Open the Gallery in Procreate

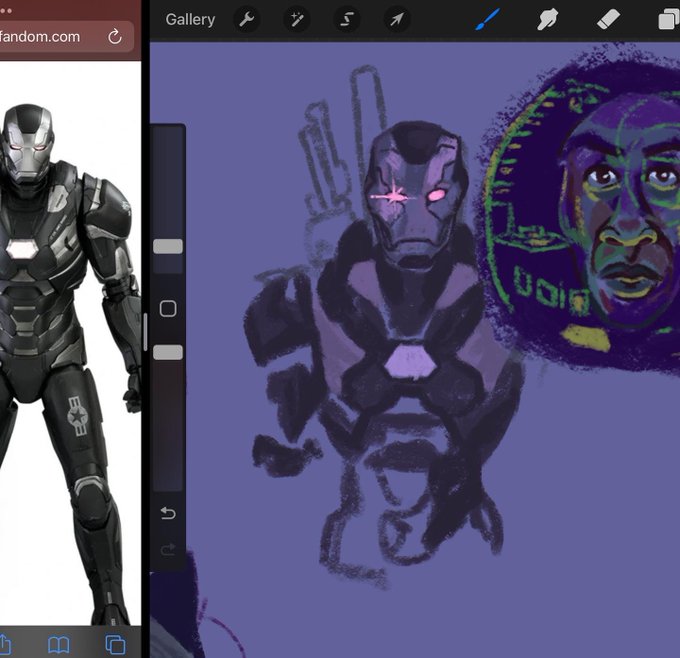[190, 20]
